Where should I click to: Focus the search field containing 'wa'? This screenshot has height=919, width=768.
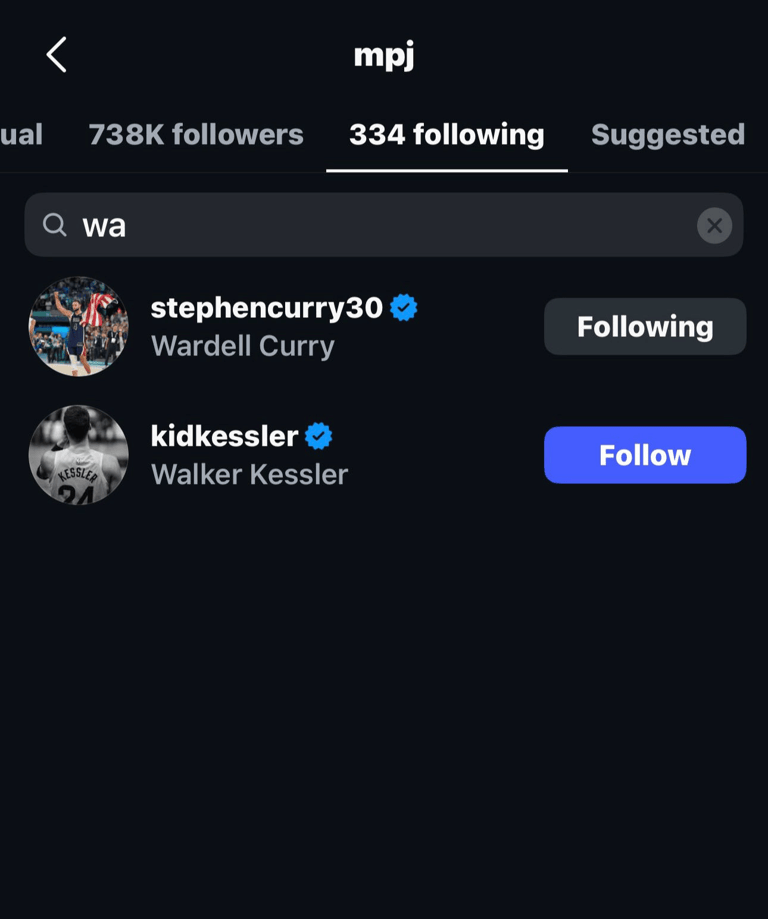380,226
